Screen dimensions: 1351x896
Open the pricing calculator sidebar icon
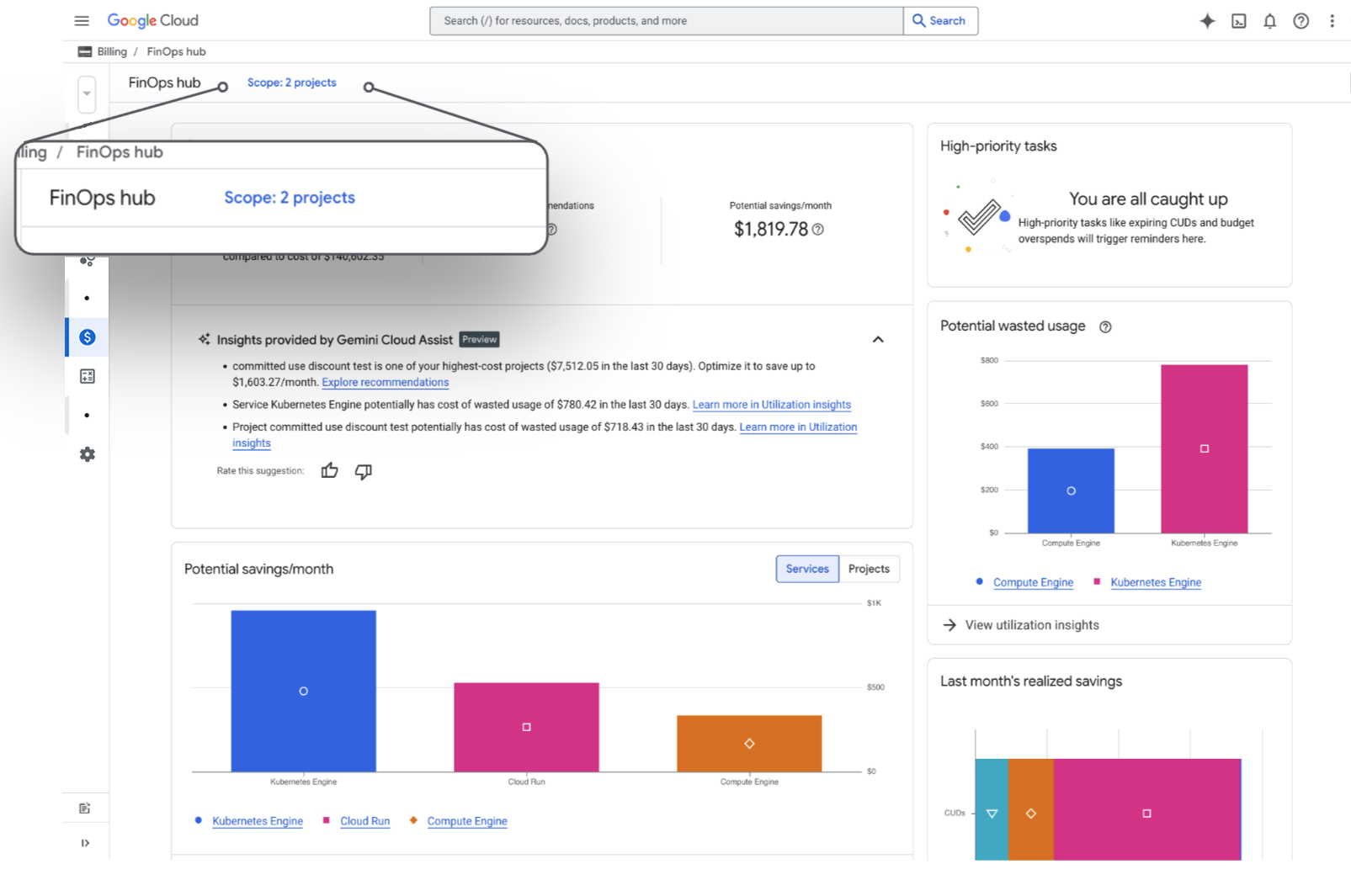click(88, 376)
